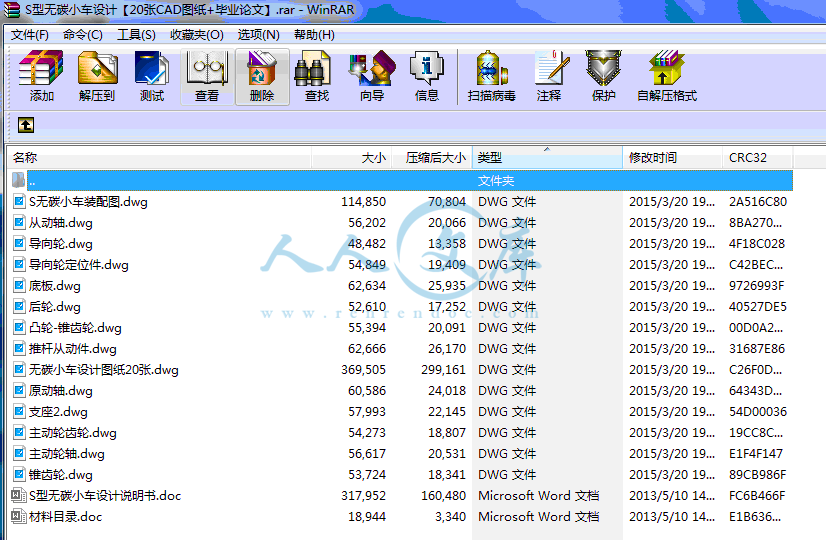Sort by the CRC32 column header
Screen dimensions: 826x540
(x=757, y=158)
